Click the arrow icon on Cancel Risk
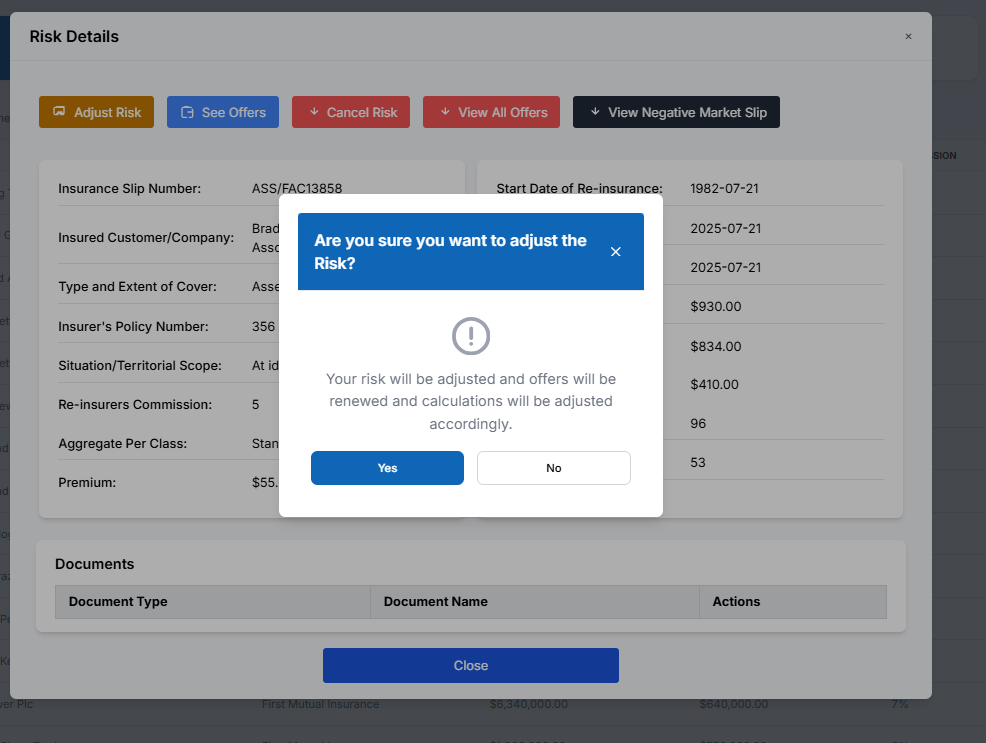 [314, 112]
